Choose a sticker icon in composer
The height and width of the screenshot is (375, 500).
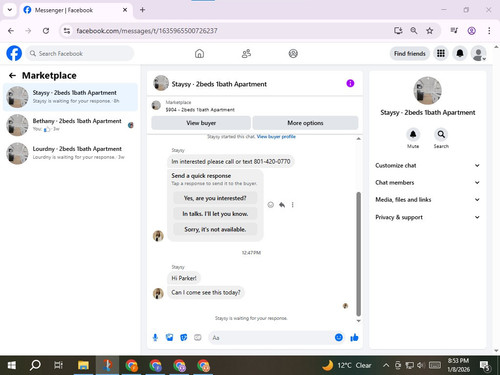[184, 338]
